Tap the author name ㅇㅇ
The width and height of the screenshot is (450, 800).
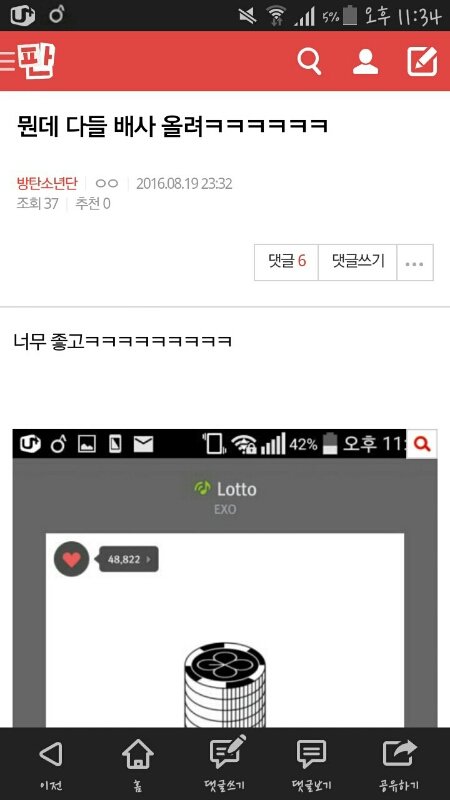point(107,184)
